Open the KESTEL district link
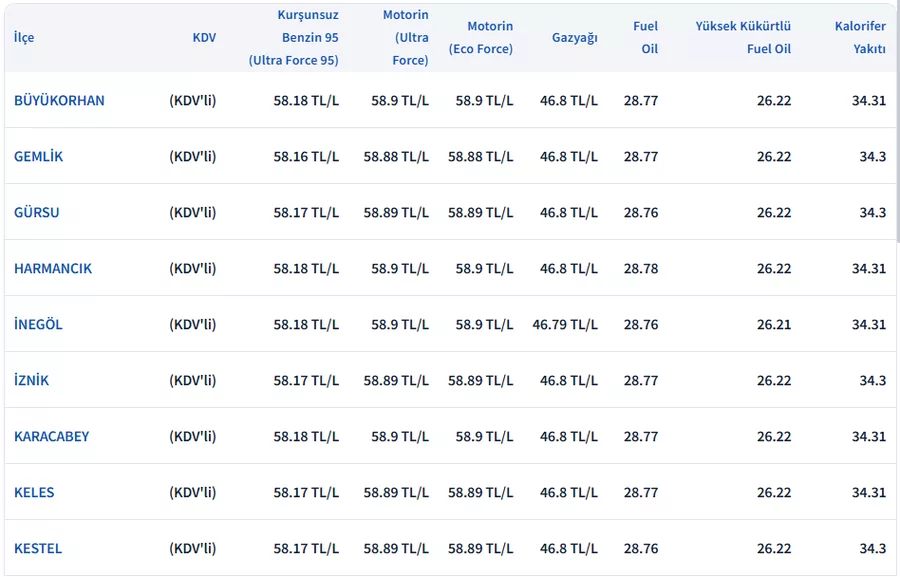This screenshot has height=577, width=900. coord(38,549)
